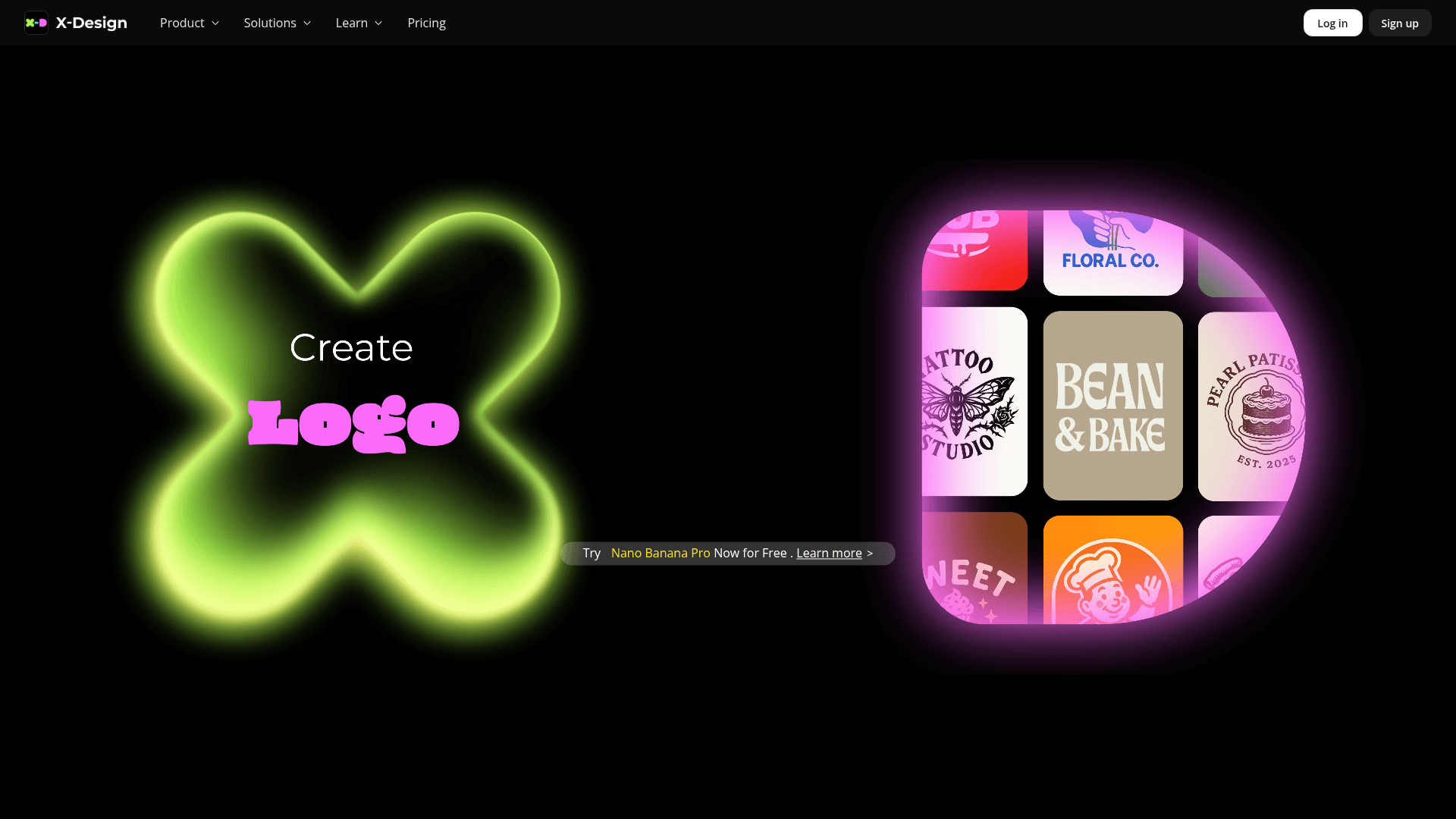Click the X-Design brand name

coord(91,23)
